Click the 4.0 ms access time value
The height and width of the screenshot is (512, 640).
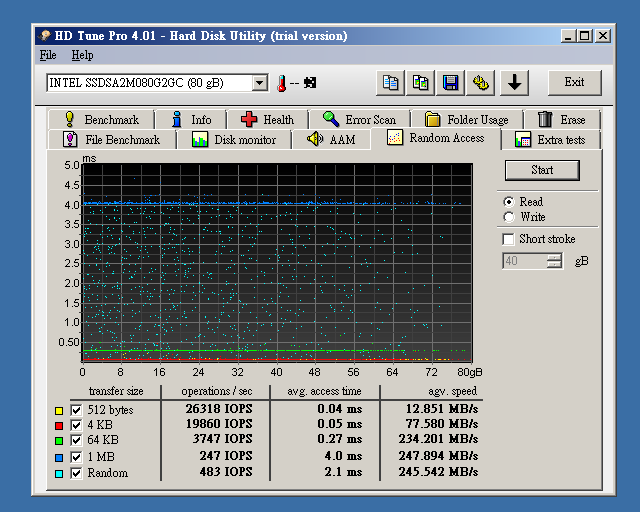(343, 456)
